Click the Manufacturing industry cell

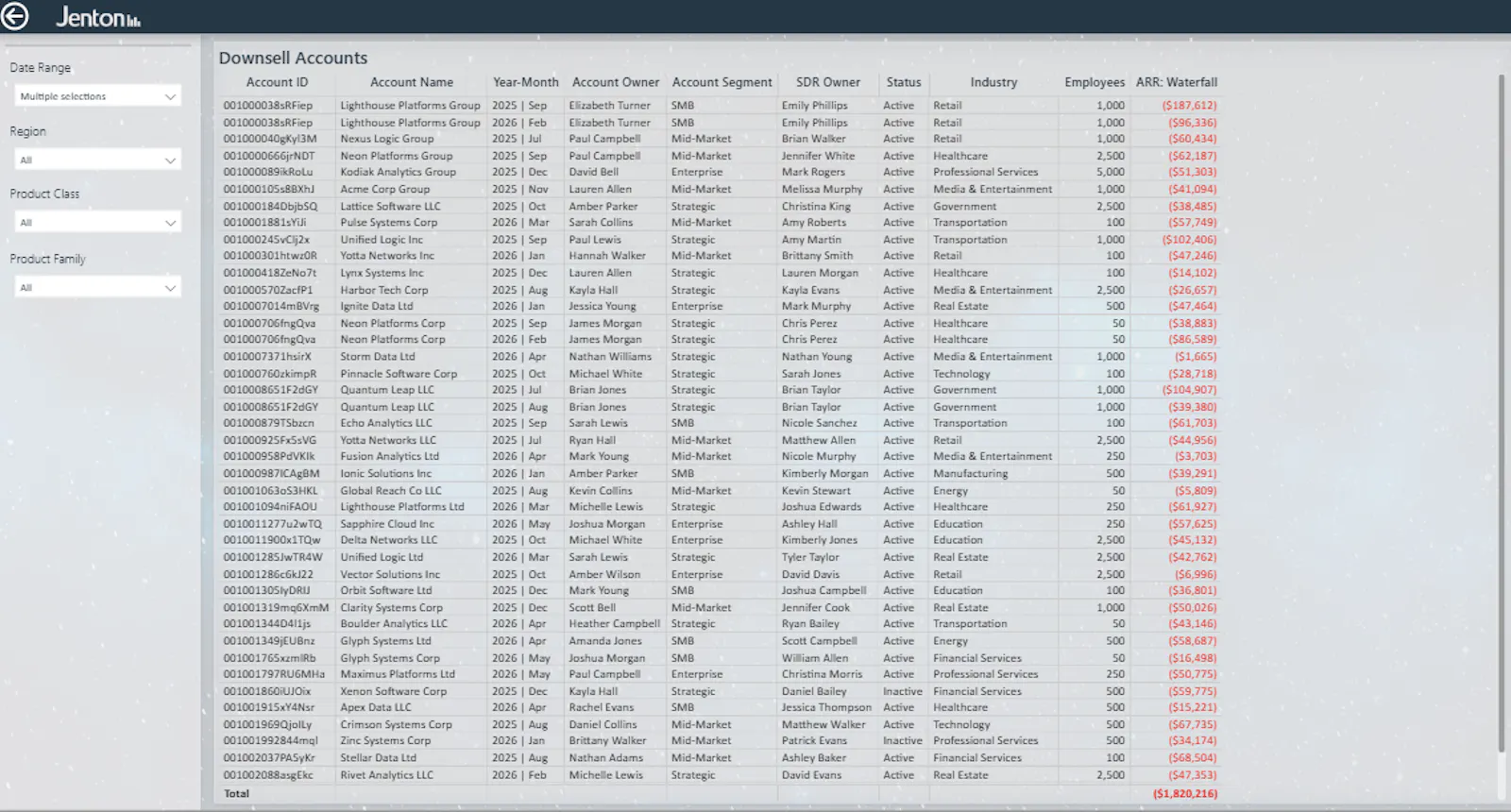(x=970, y=474)
